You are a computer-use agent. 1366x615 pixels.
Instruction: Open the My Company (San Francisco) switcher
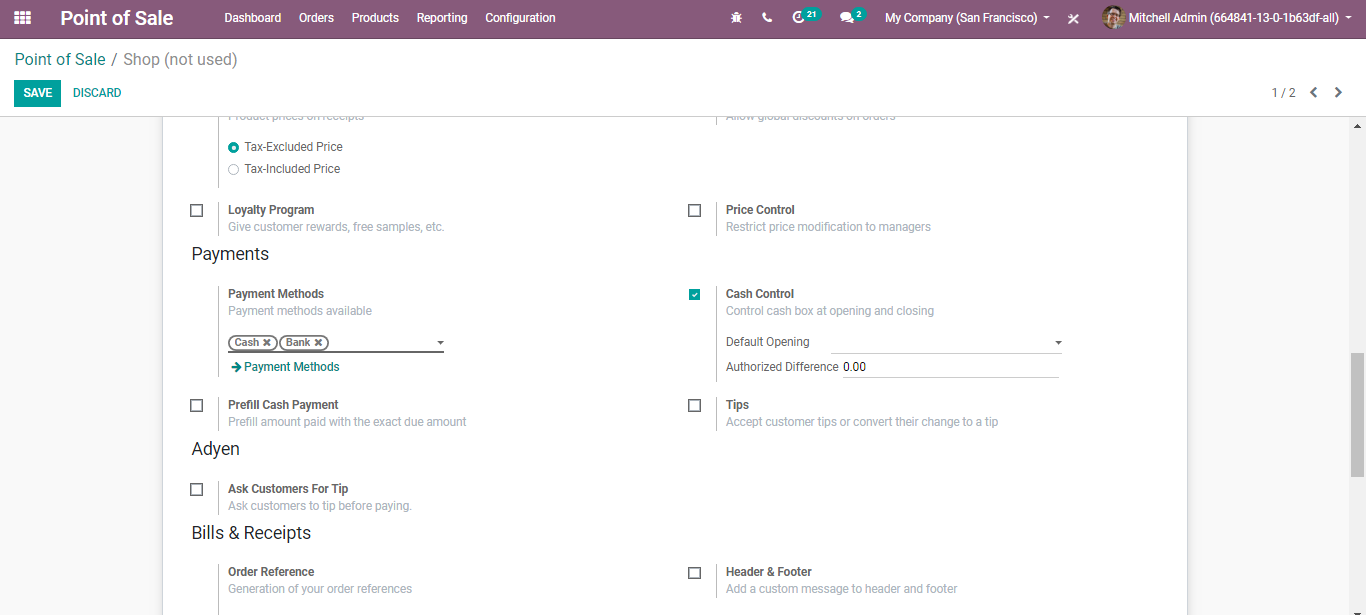point(967,18)
